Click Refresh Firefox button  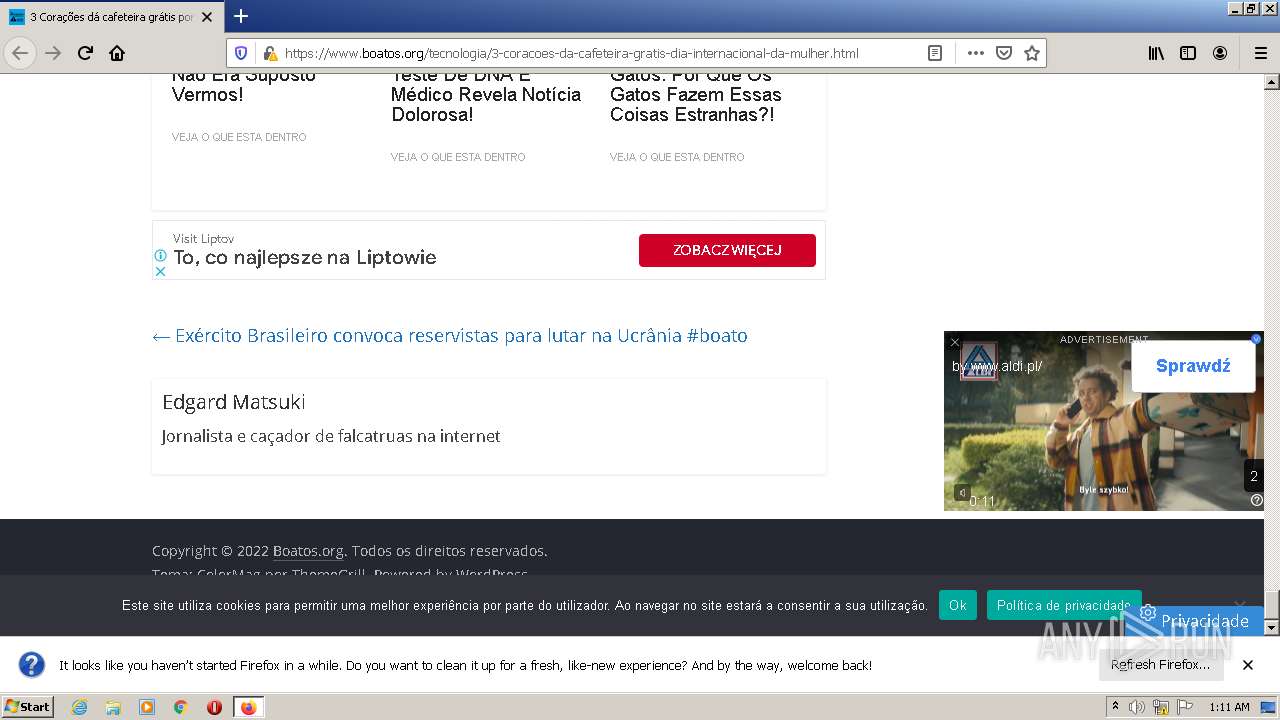(x=1160, y=664)
